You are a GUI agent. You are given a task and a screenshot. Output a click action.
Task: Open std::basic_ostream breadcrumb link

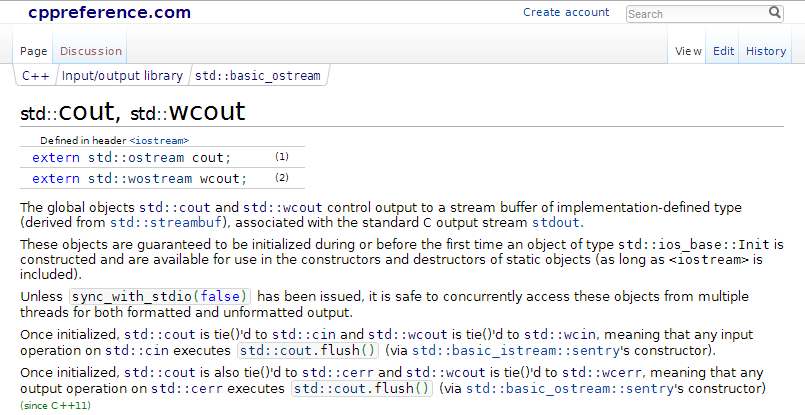tap(258, 76)
